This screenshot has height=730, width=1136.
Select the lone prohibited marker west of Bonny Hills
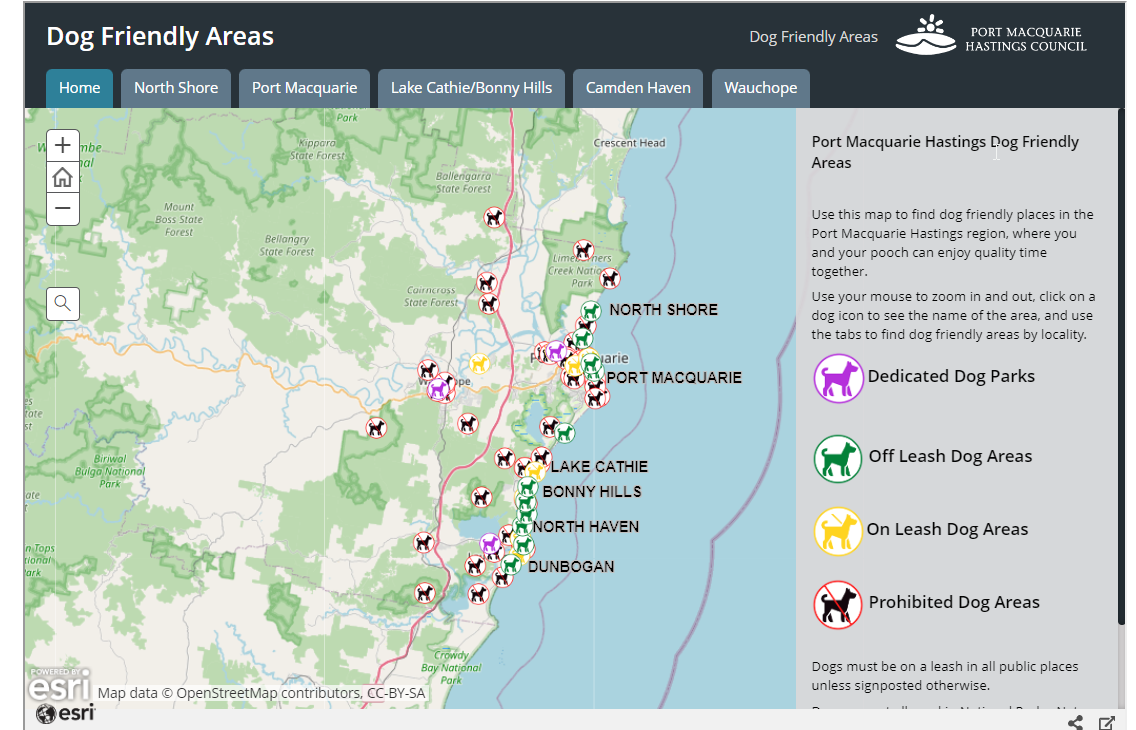(x=482, y=497)
